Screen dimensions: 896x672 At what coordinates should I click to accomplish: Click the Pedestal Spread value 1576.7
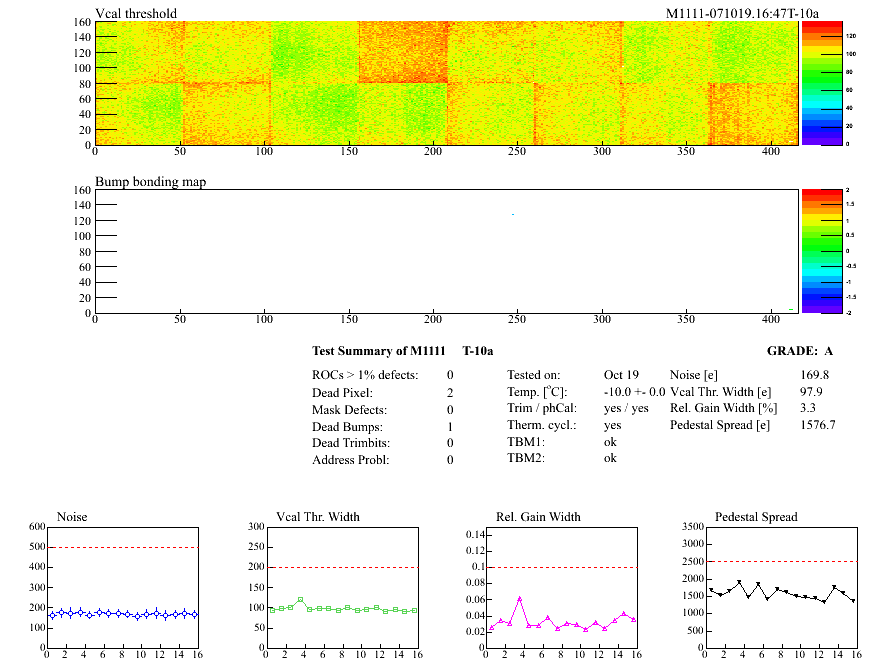(818, 425)
